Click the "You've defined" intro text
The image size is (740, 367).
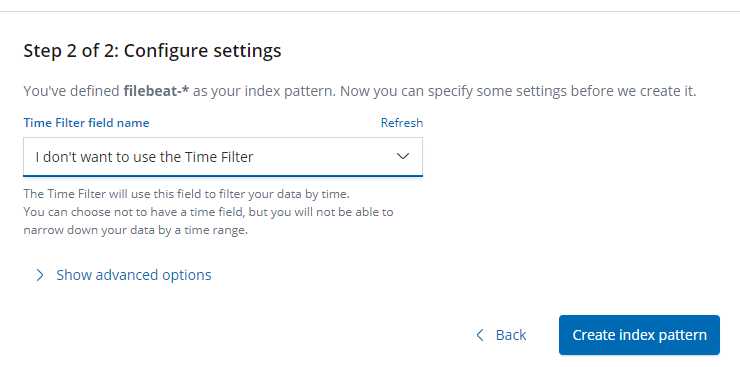tap(72, 91)
